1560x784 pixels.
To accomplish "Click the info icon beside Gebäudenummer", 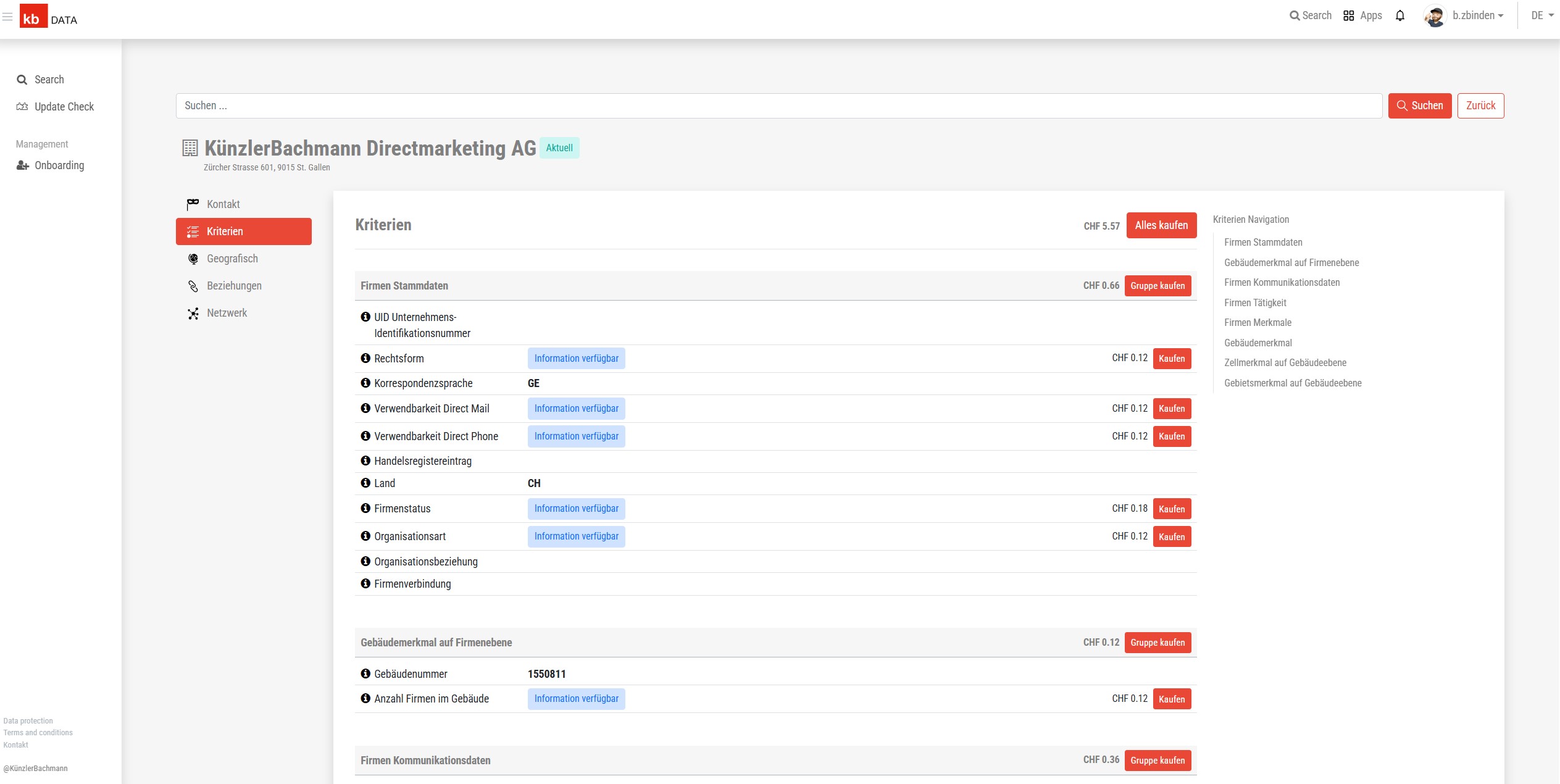I will [365, 673].
